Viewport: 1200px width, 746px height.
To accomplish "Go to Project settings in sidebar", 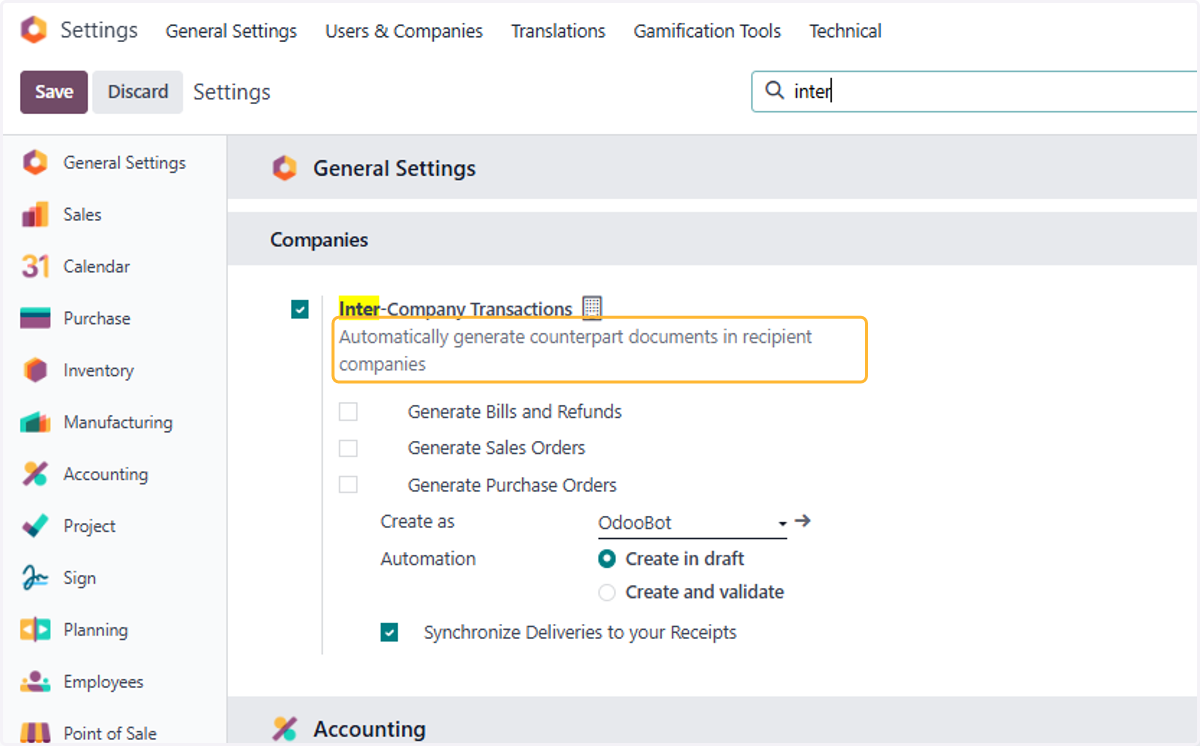I will click(89, 526).
